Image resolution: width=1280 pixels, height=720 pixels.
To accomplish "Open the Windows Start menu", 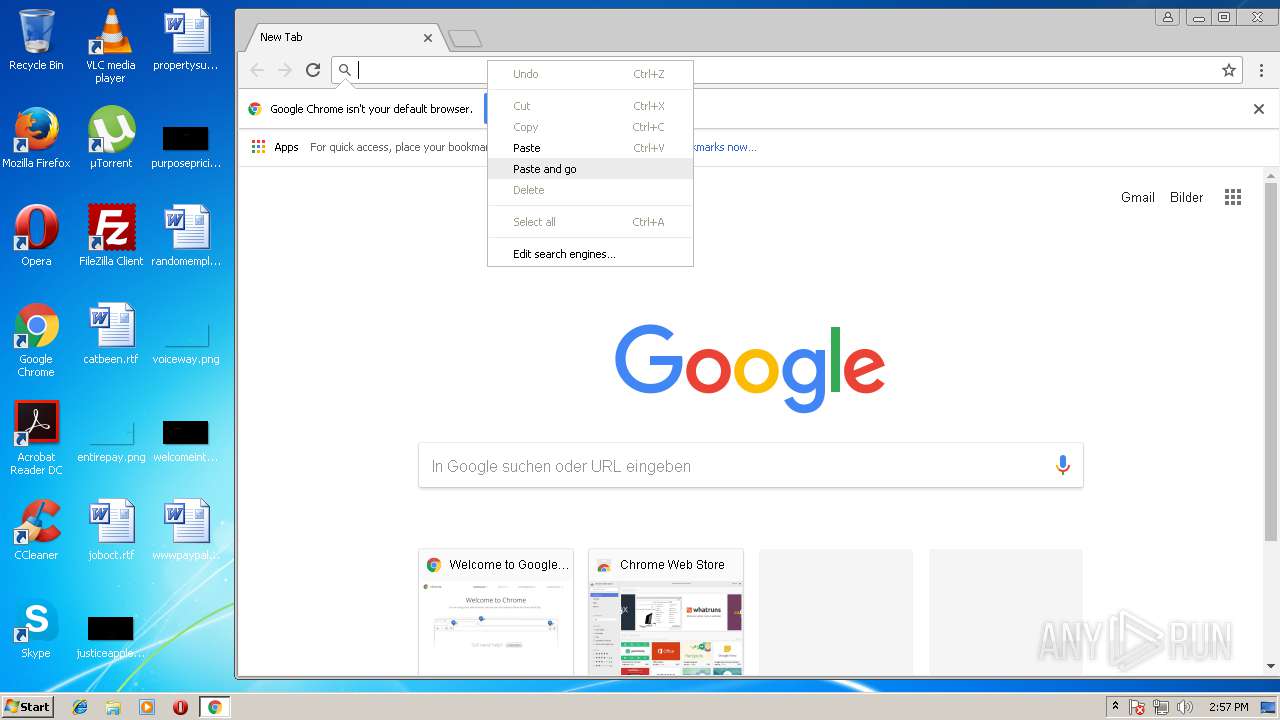I will point(27,706).
